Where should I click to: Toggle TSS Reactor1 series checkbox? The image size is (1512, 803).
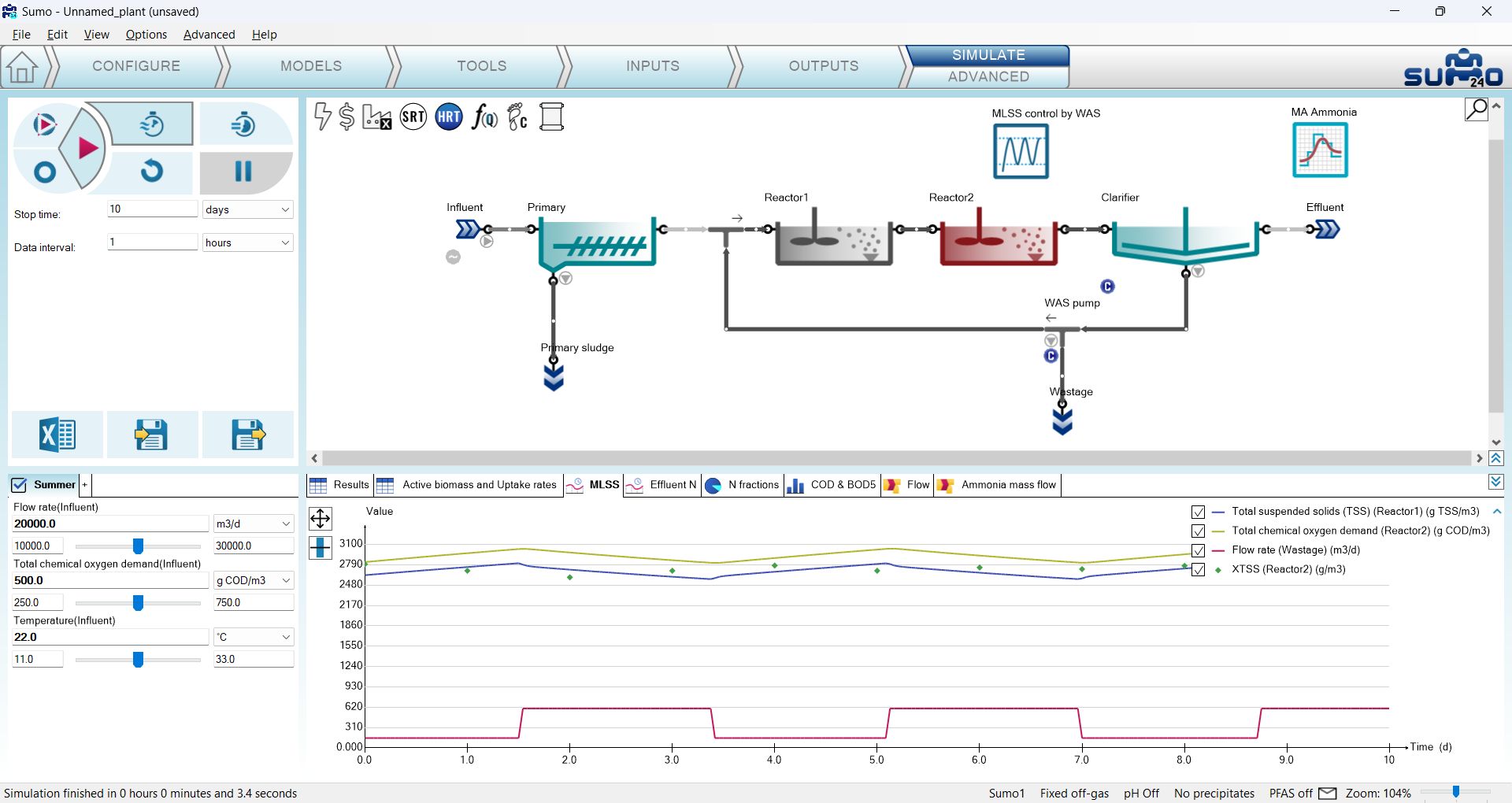(x=1199, y=512)
